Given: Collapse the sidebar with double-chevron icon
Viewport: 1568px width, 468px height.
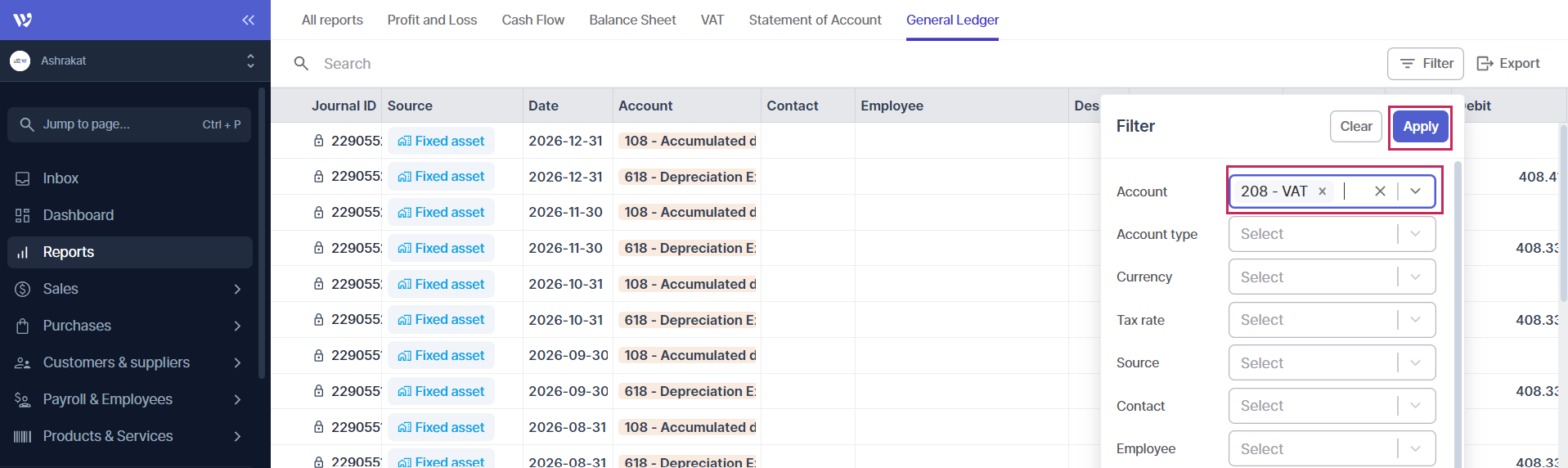Looking at the screenshot, I should pyautogui.click(x=248, y=20).
